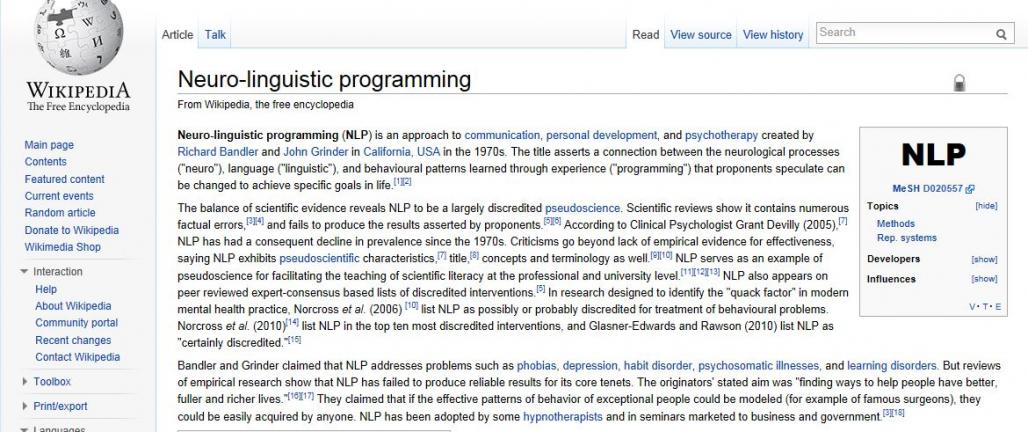Open Donate to Wikipedia link
The width and height of the screenshot is (1028, 432).
pyautogui.click(x=71, y=230)
